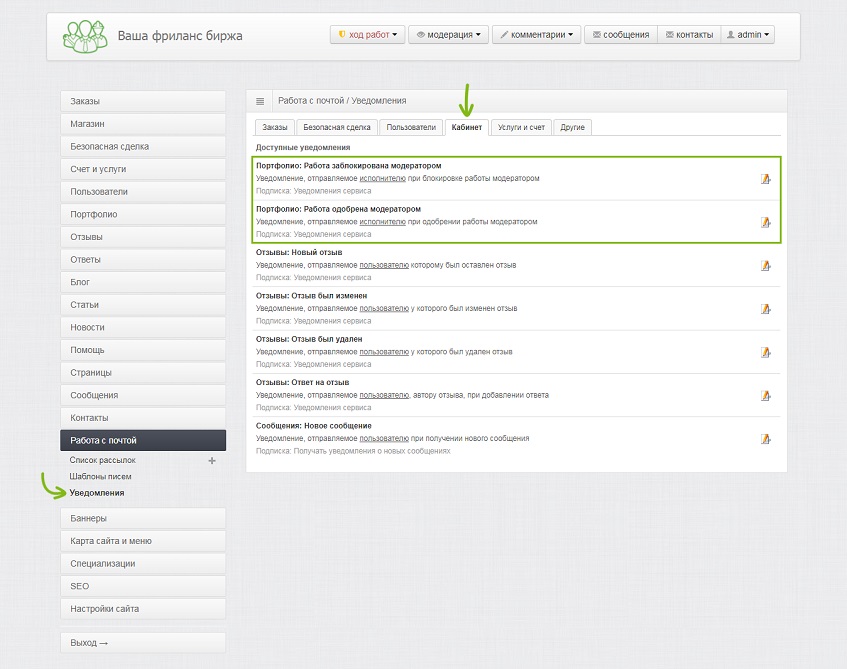
Task: Click underlined 'исполнителю' in blocked work notification
Action: click(382, 178)
